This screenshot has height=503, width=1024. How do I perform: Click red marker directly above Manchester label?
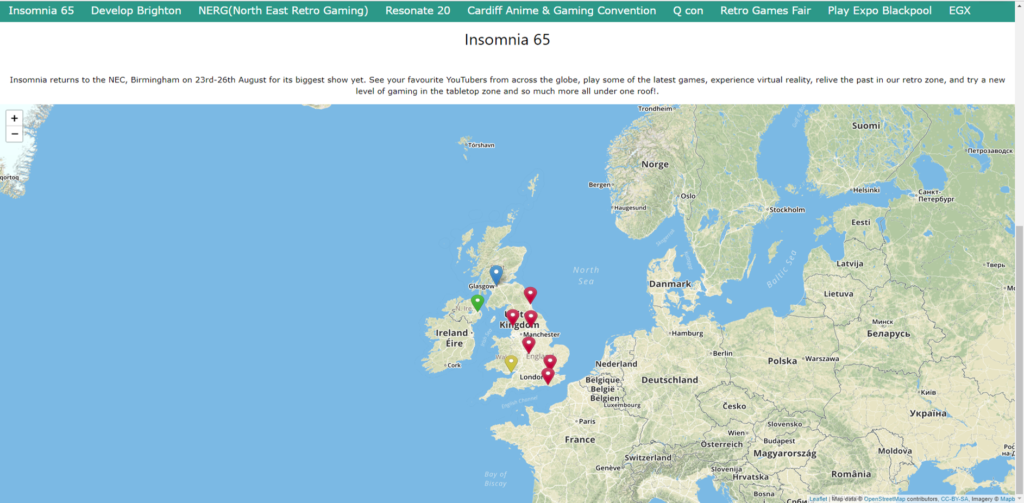click(532, 319)
